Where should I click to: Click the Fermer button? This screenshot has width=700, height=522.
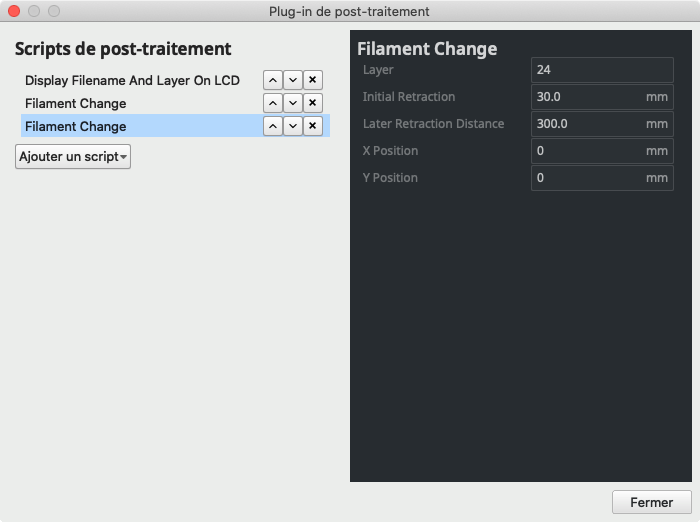coord(651,502)
